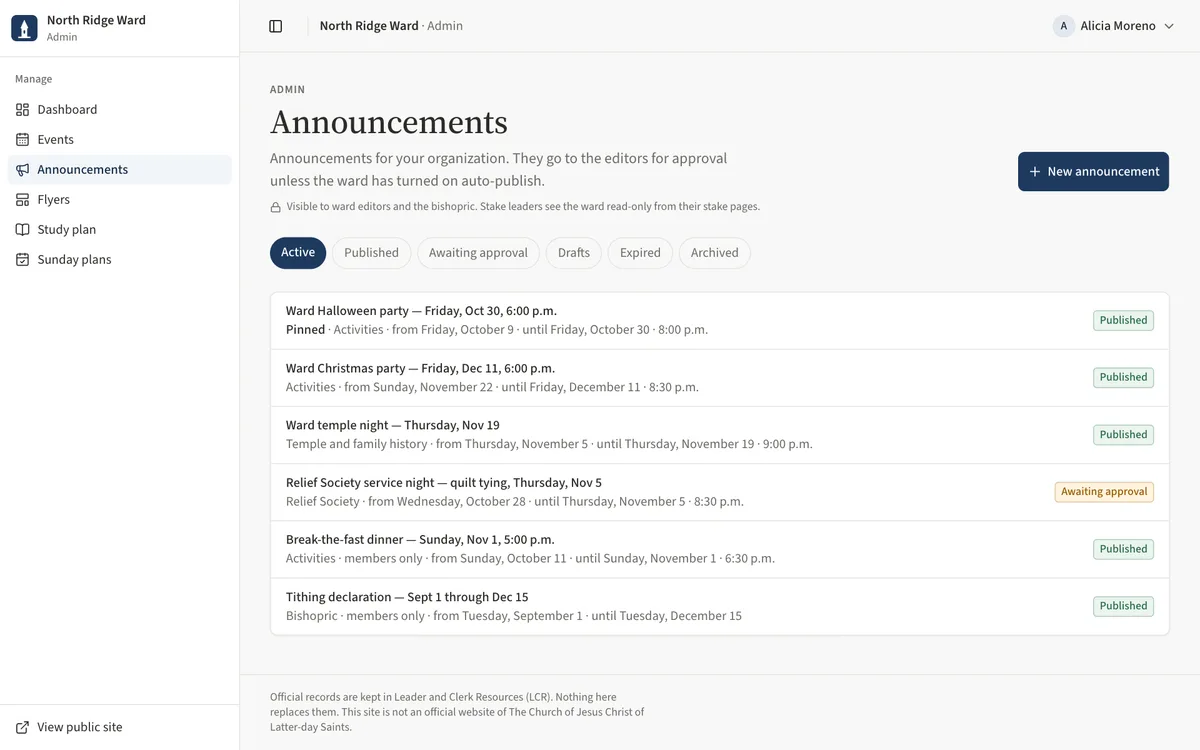Click the Admin text in header breadcrumb
The image size is (1200, 750).
[445, 26]
